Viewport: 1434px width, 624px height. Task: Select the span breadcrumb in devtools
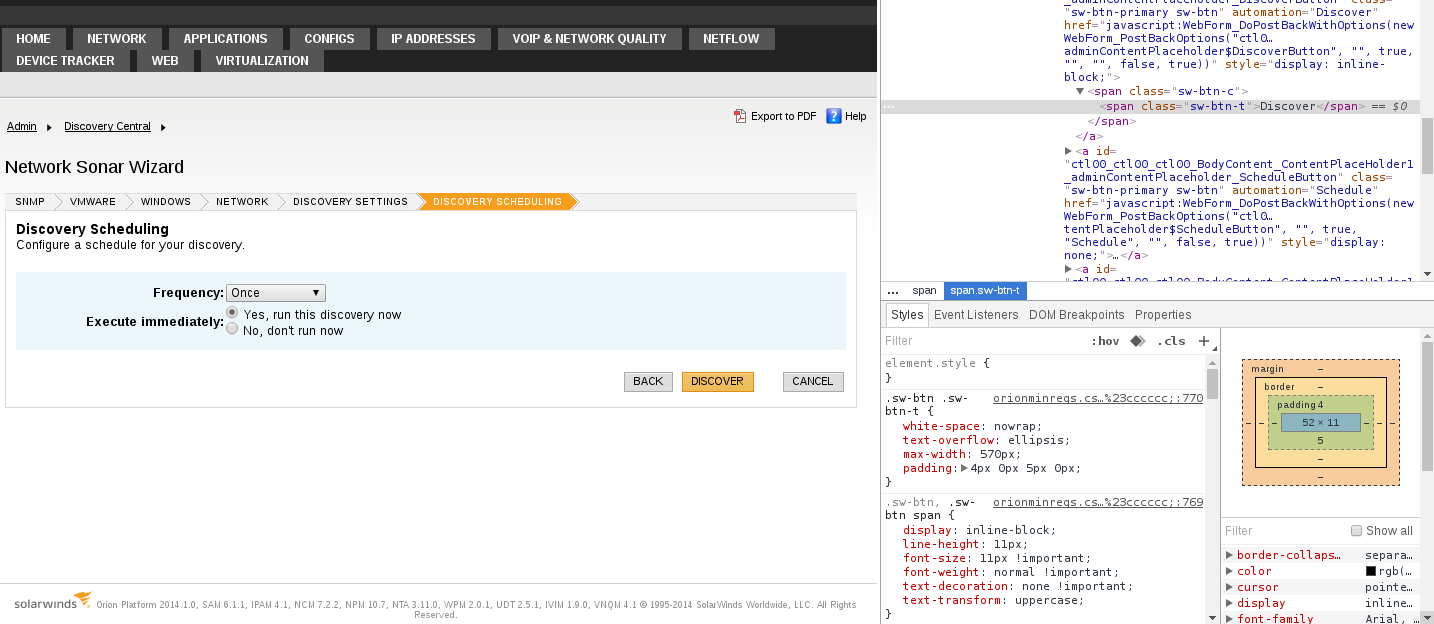(924, 291)
